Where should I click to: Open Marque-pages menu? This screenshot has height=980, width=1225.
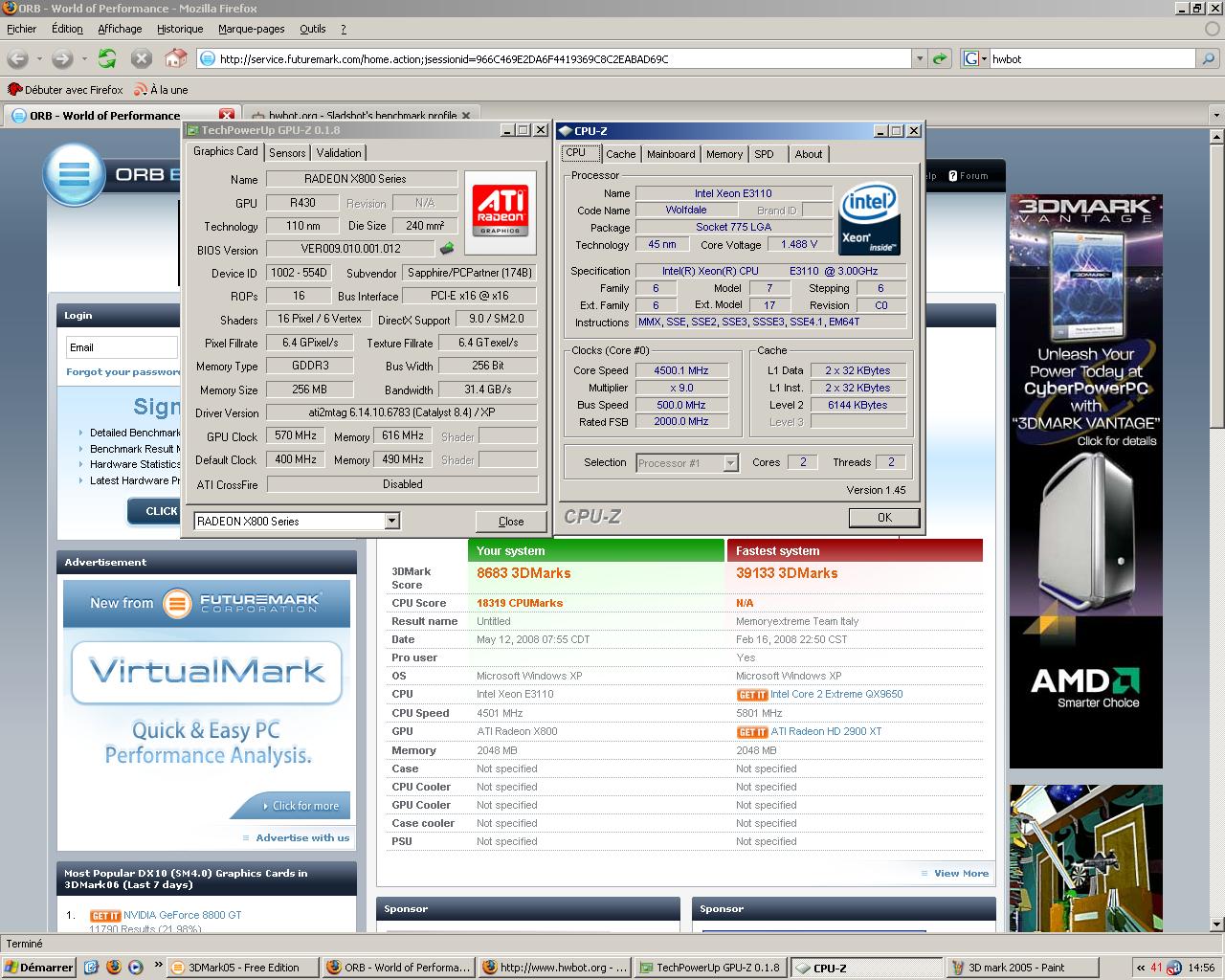coord(252,29)
